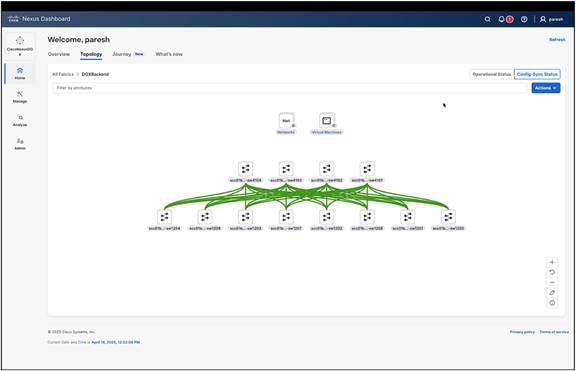Open Analyze in the sidebar
This screenshot has height=371, width=576.
click(x=20, y=120)
